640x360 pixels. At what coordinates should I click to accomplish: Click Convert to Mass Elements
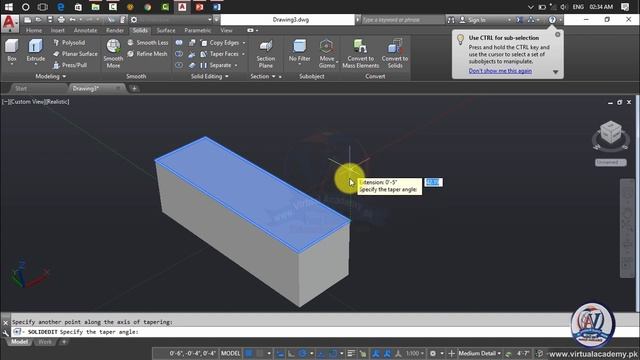(360, 53)
